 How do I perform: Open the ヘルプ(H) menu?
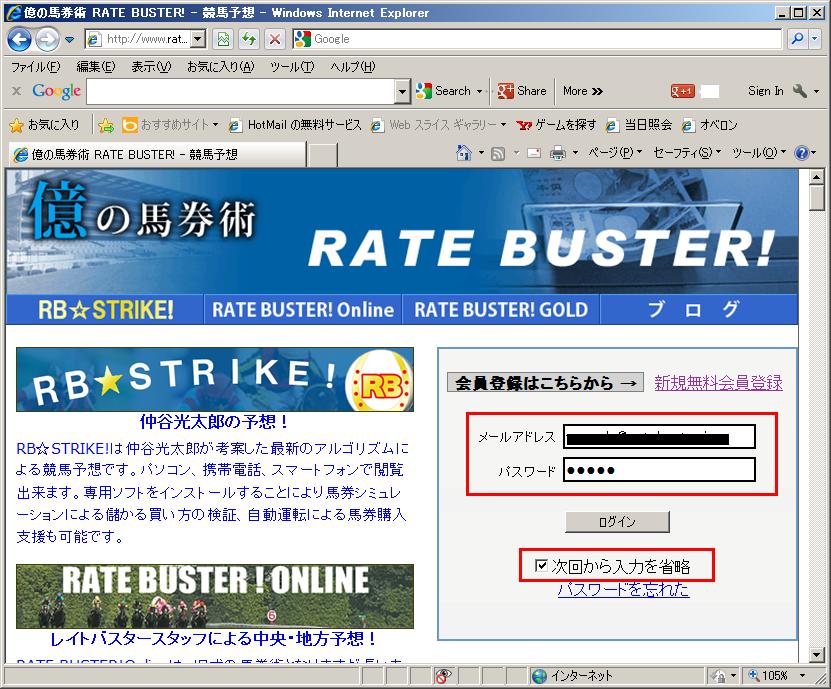352,67
